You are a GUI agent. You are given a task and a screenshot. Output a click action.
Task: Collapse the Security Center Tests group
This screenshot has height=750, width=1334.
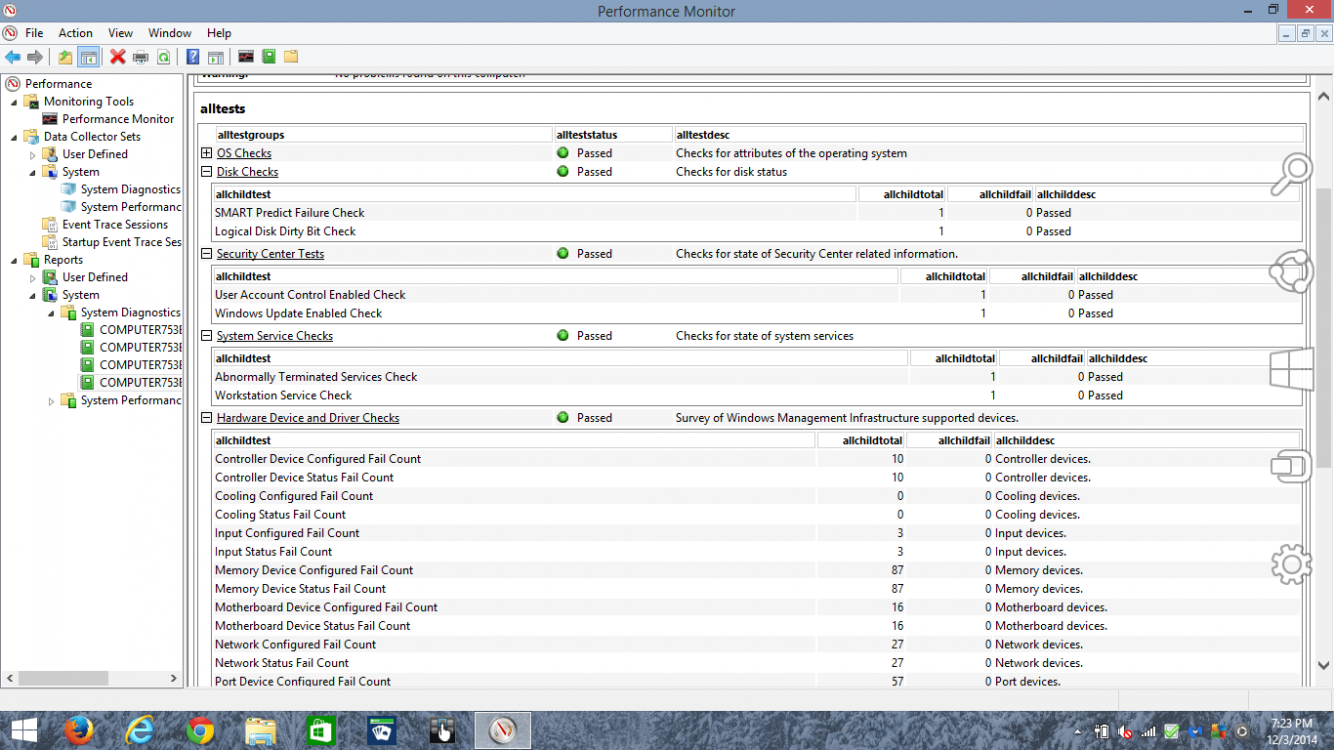tap(207, 254)
